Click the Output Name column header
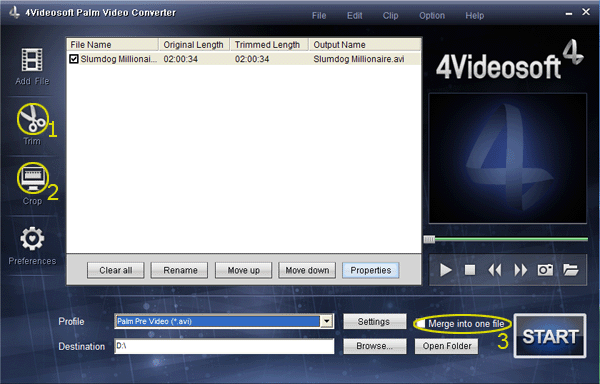Image resolution: width=600 pixels, height=384 pixels. point(365,45)
